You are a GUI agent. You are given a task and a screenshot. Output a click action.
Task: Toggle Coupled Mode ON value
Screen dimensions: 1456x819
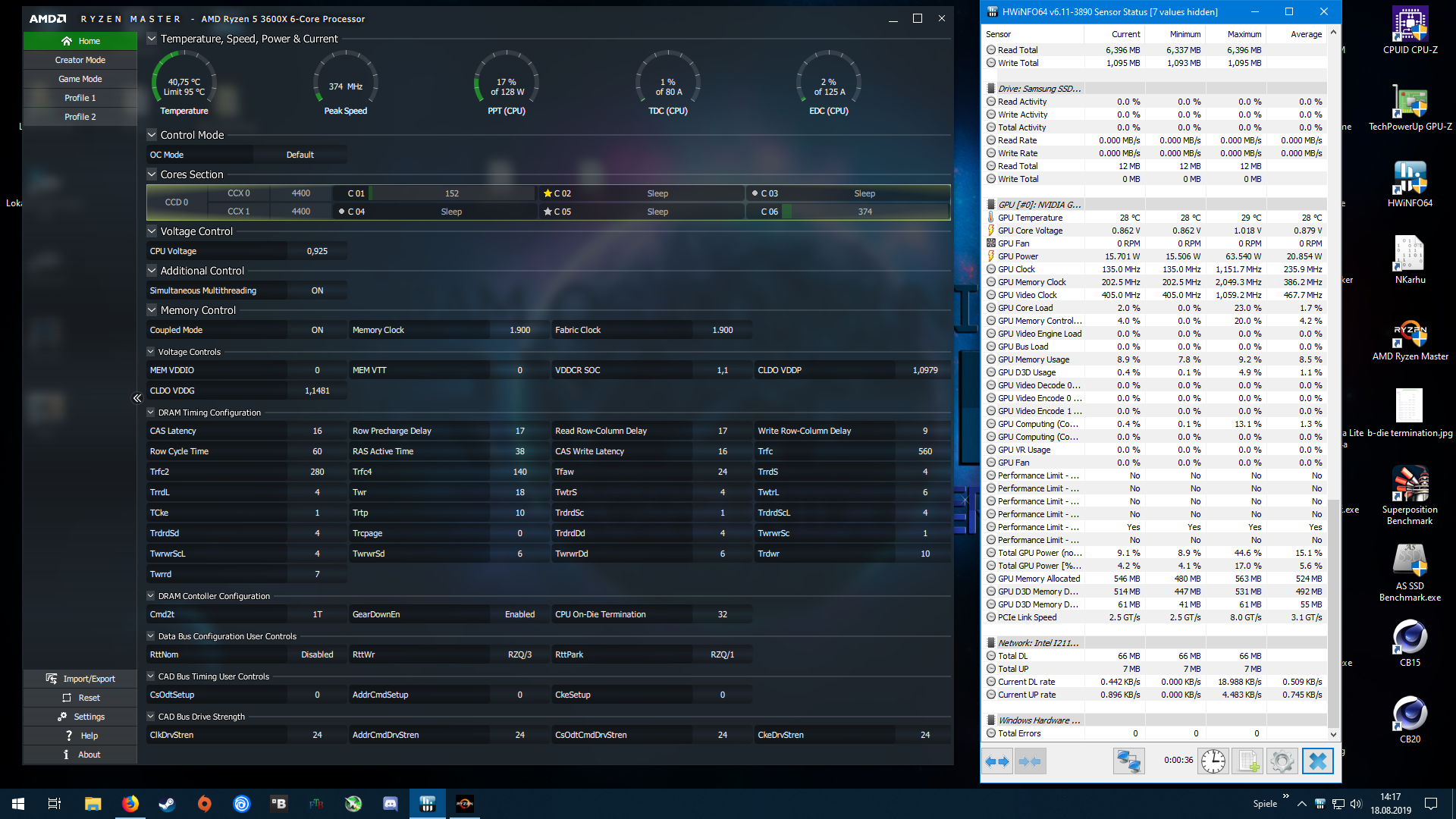point(317,330)
